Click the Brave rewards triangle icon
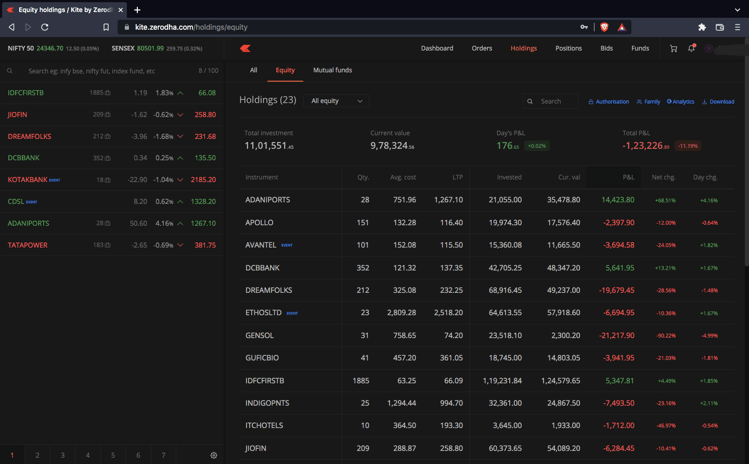Screen dimensions: 749x464 click(x=621, y=27)
